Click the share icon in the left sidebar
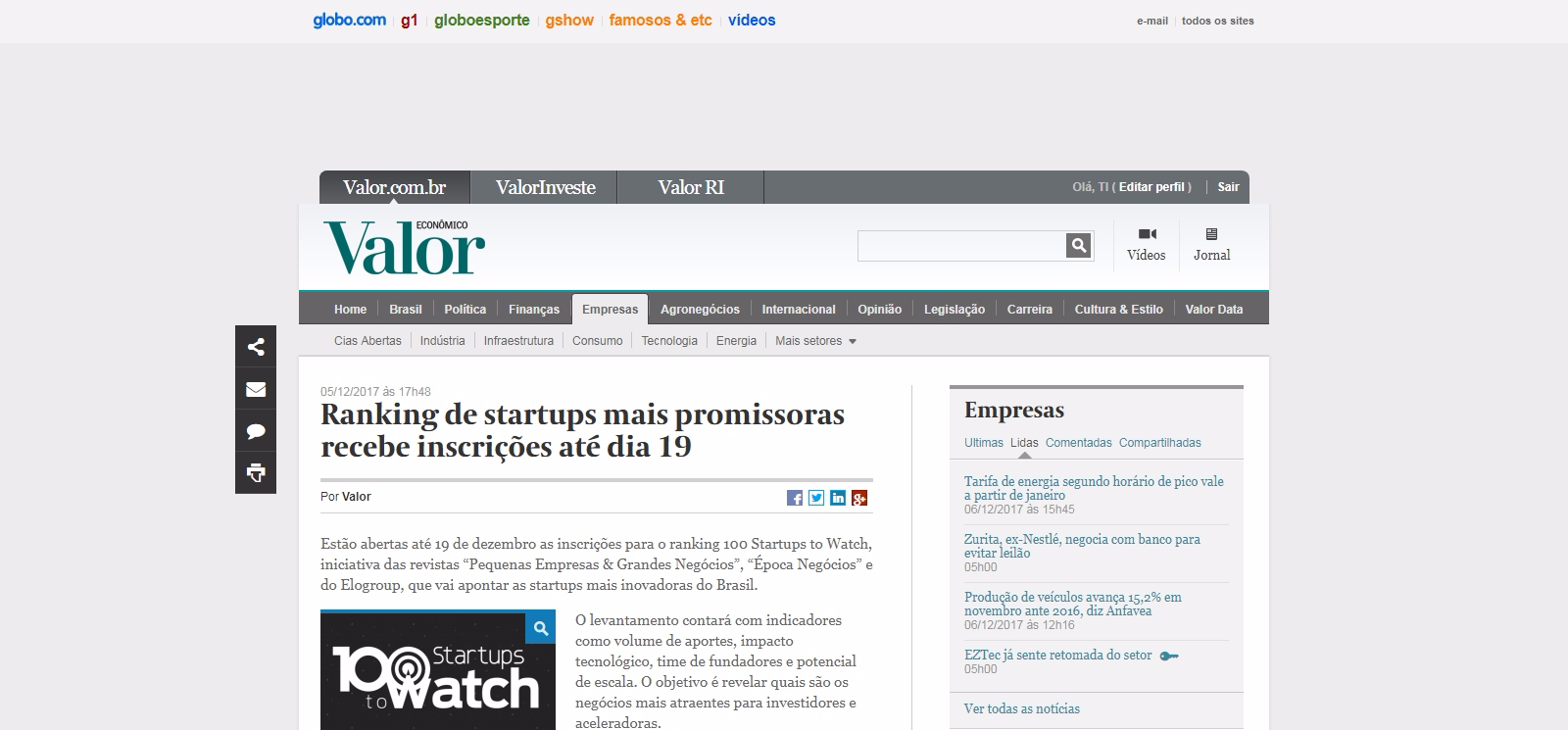Viewport: 1568px width, 730px height. click(256, 347)
